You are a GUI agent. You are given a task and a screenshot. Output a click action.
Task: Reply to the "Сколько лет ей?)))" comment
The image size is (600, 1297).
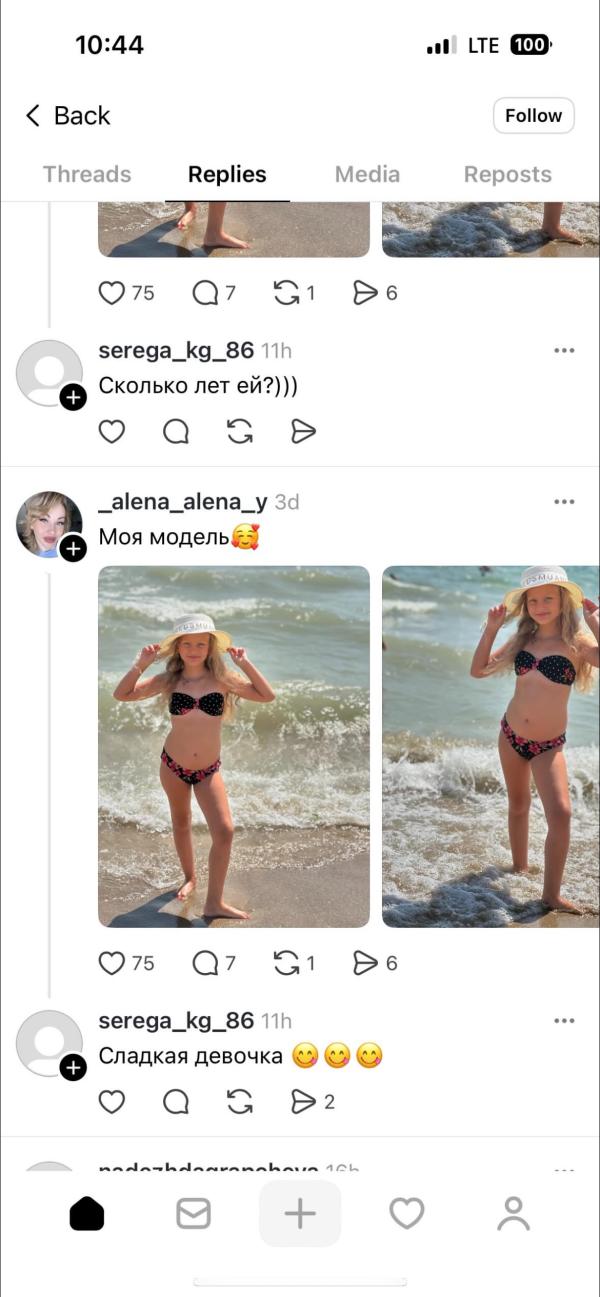tap(176, 431)
